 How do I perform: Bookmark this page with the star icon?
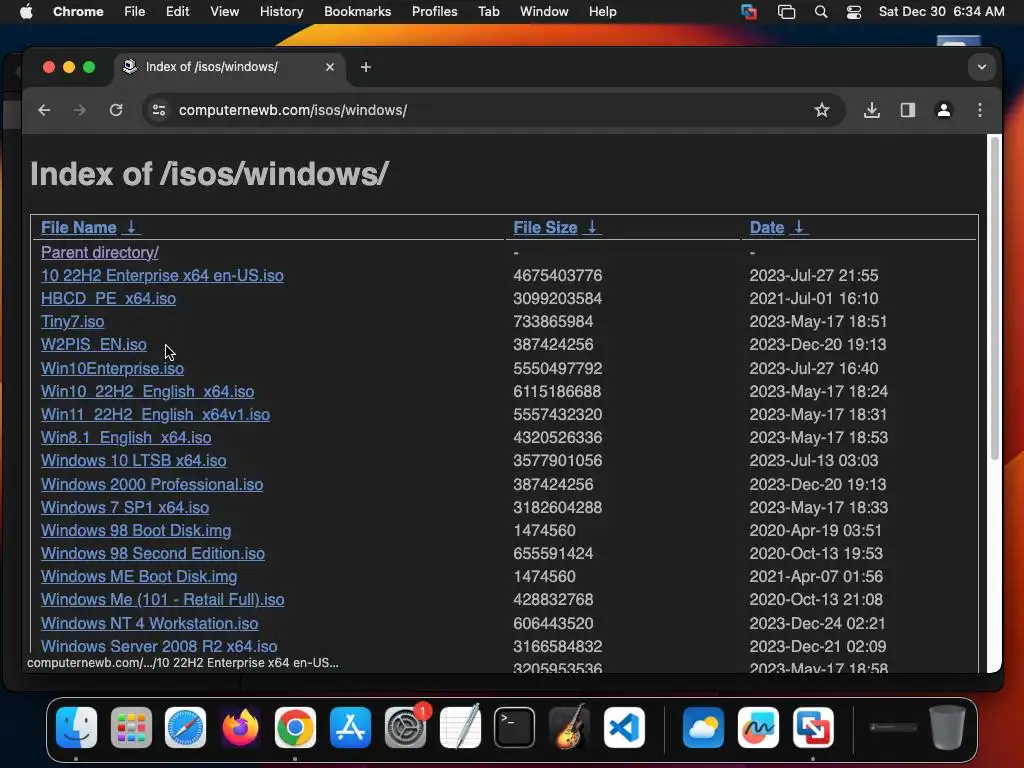tap(822, 110)
